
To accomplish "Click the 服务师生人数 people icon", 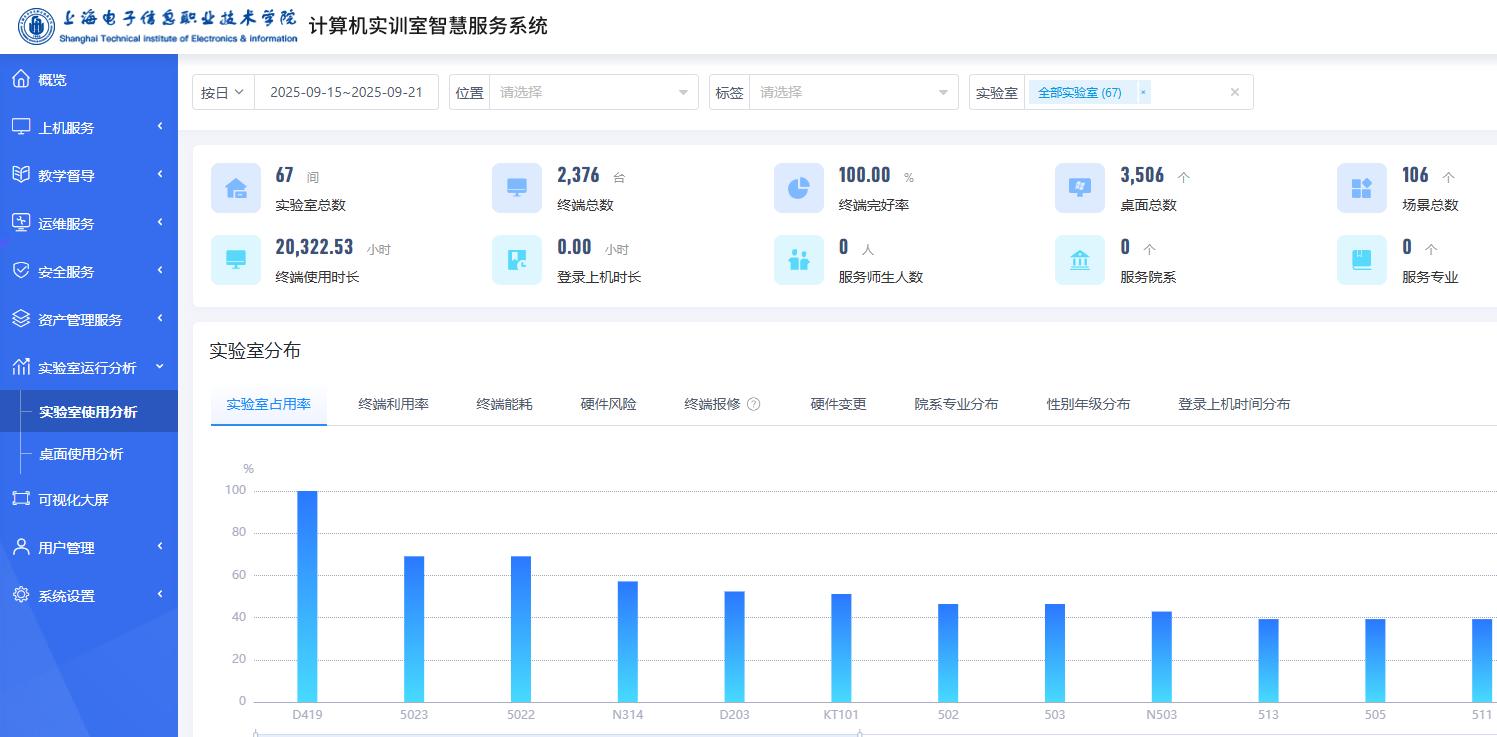I will pyautogui.click(x=798, y=260).
